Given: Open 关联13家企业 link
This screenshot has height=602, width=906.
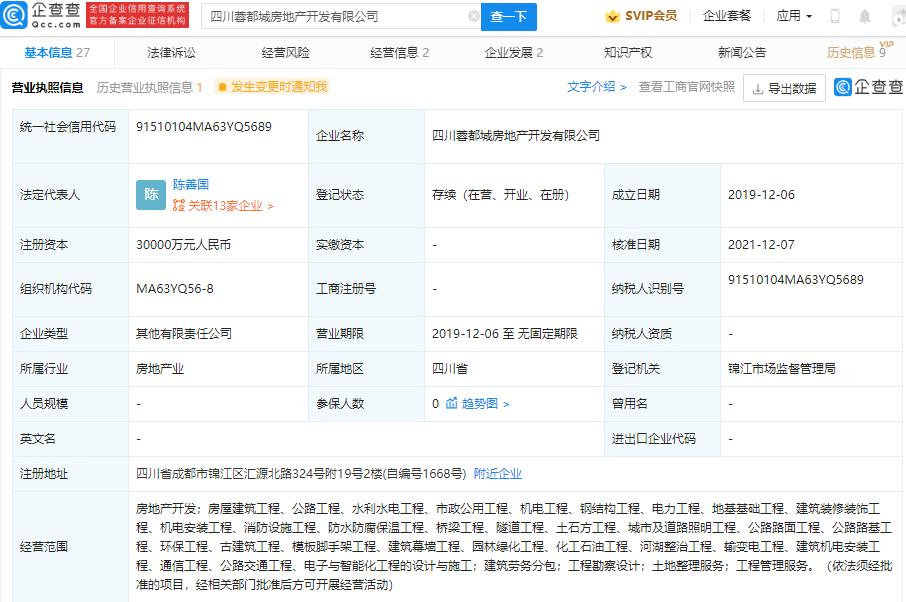Looking at the screenshot, I should coord(223,206).
